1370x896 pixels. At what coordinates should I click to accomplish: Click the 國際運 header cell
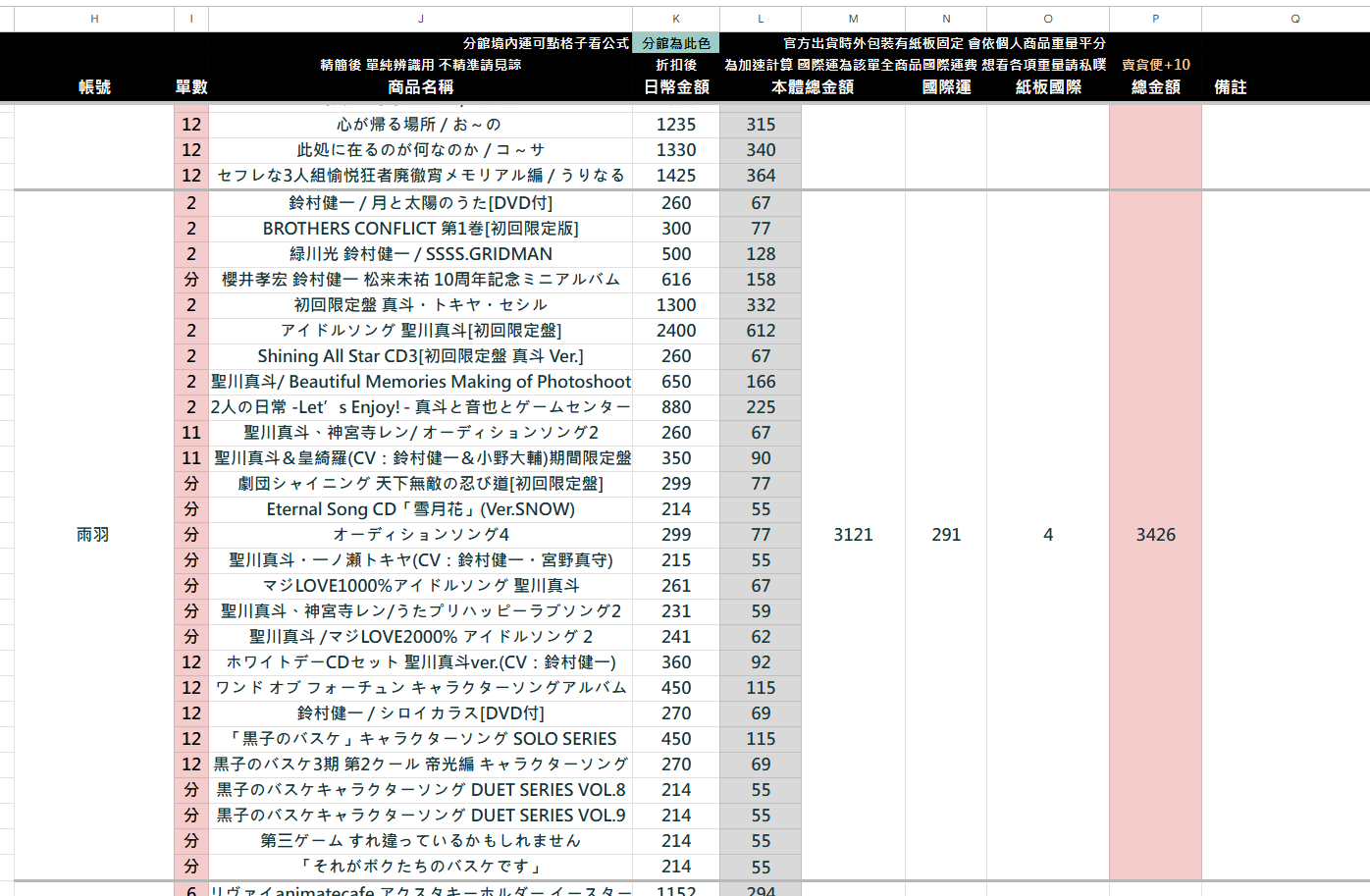[x=946, y=87]
